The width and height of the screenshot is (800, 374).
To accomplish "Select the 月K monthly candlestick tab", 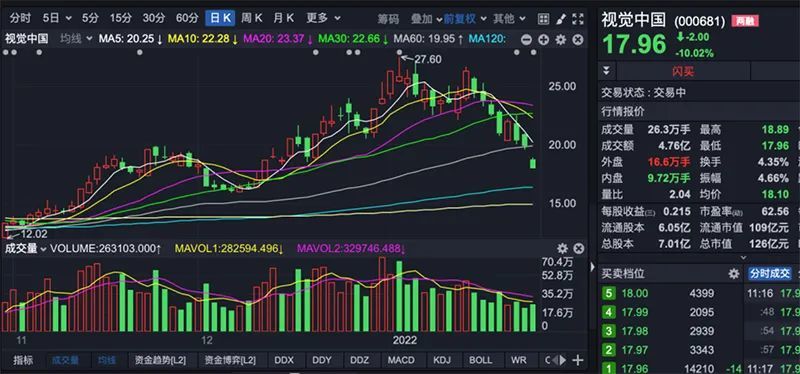I will (284, 18).
